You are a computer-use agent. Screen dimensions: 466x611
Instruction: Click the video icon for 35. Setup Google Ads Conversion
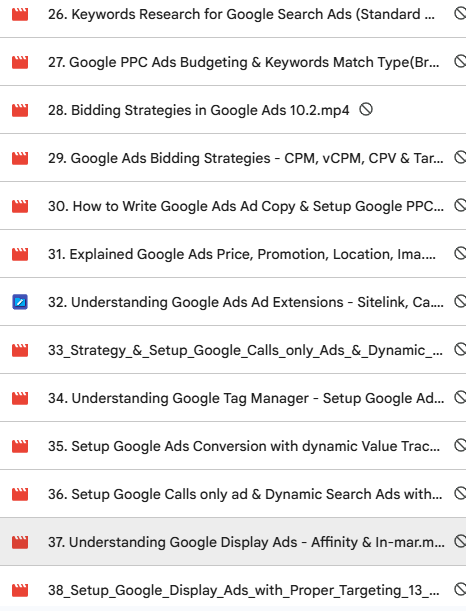pyautogui.click(x=20, y=446)
